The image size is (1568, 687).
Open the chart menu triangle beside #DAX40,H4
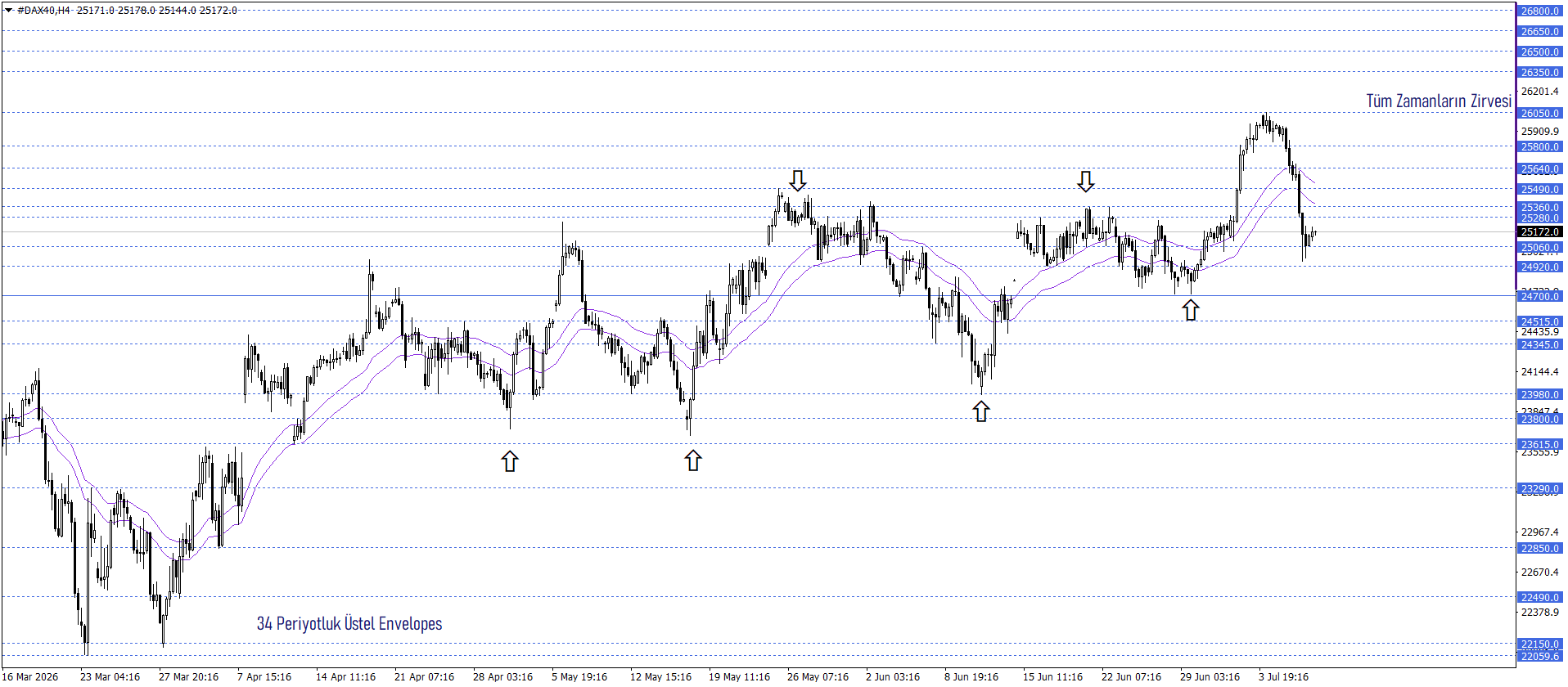tap(8, 11)
